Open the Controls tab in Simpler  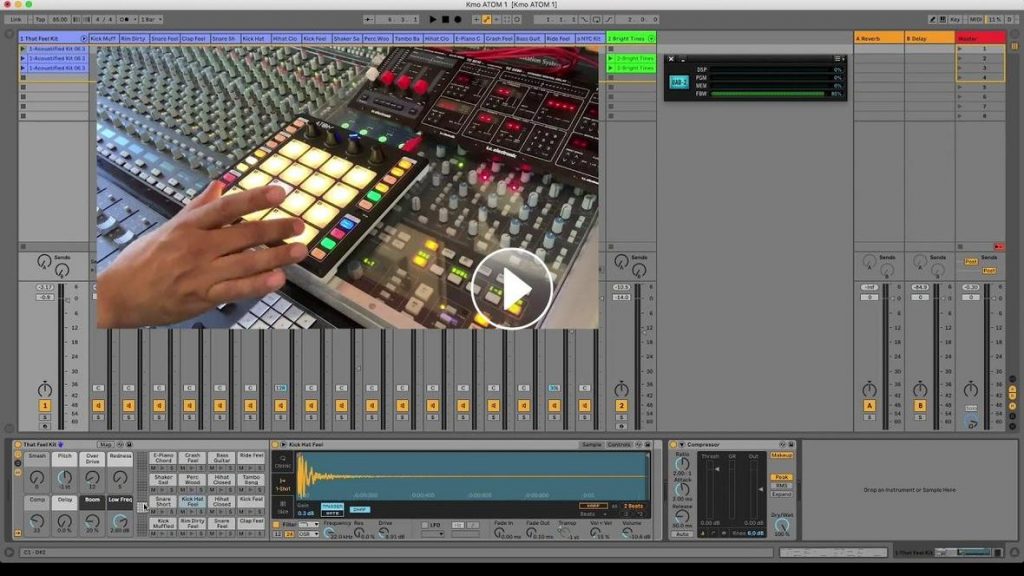click(x=618, y=445)
